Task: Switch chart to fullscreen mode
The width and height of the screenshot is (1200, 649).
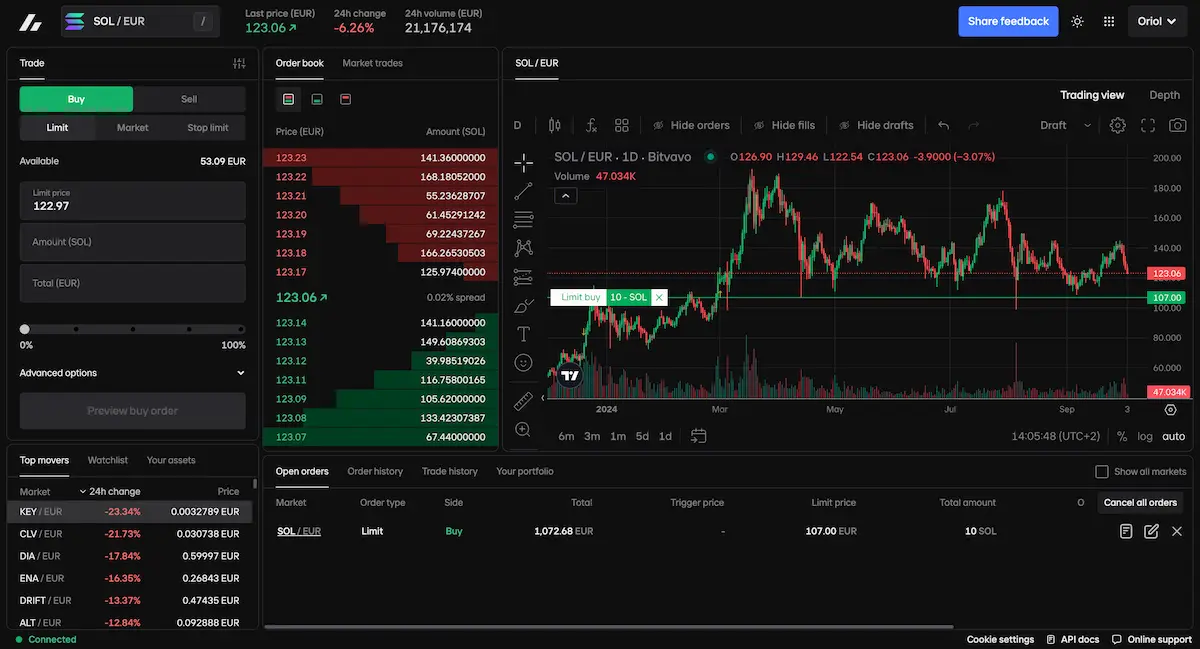Action: point(1148,125)
